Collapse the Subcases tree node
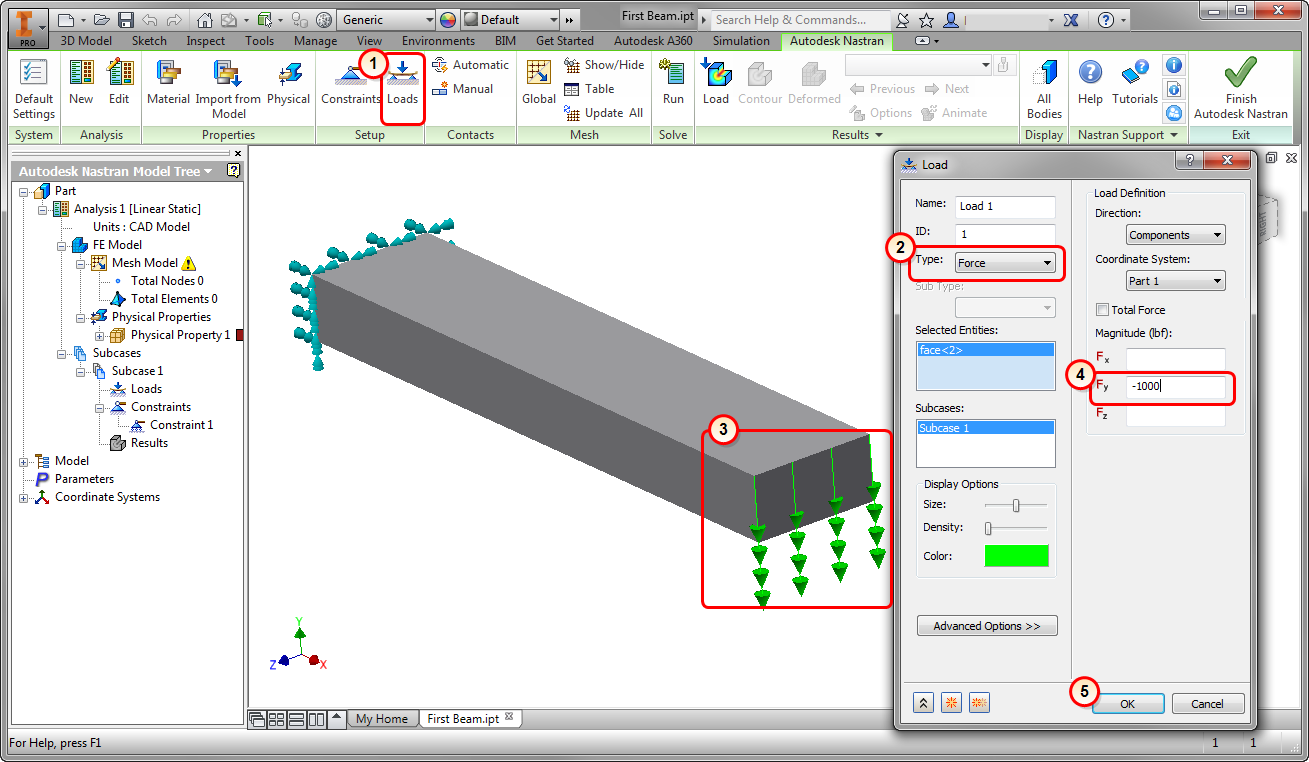 [62, 353]
